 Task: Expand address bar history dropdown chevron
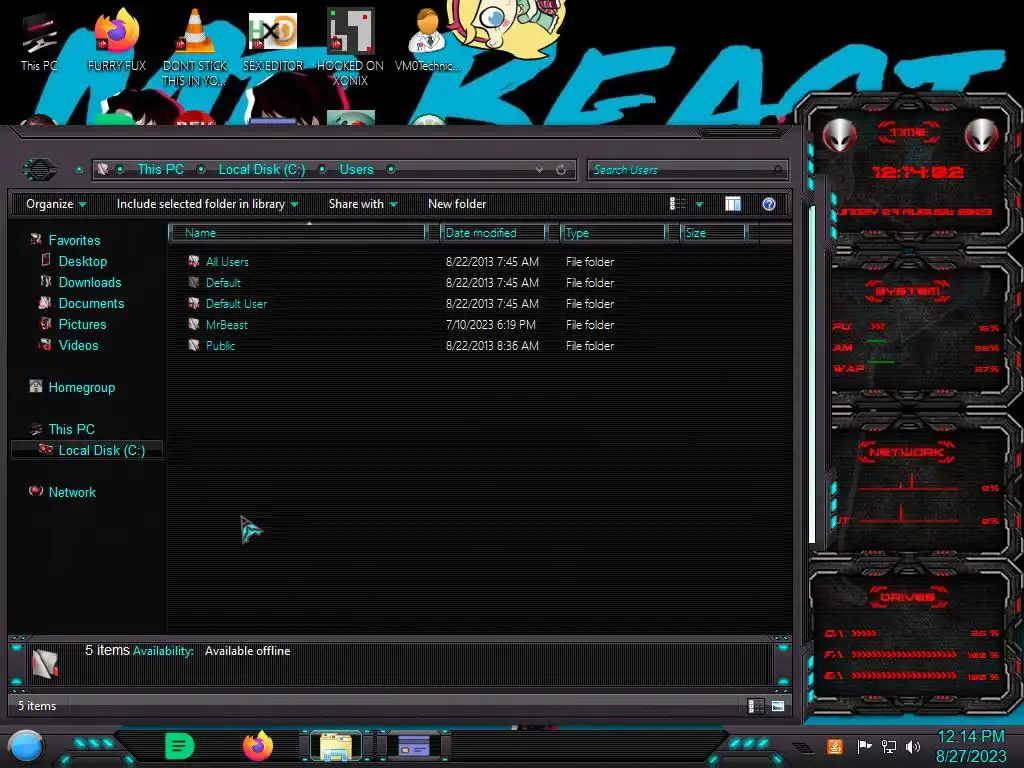click(539, 170)
